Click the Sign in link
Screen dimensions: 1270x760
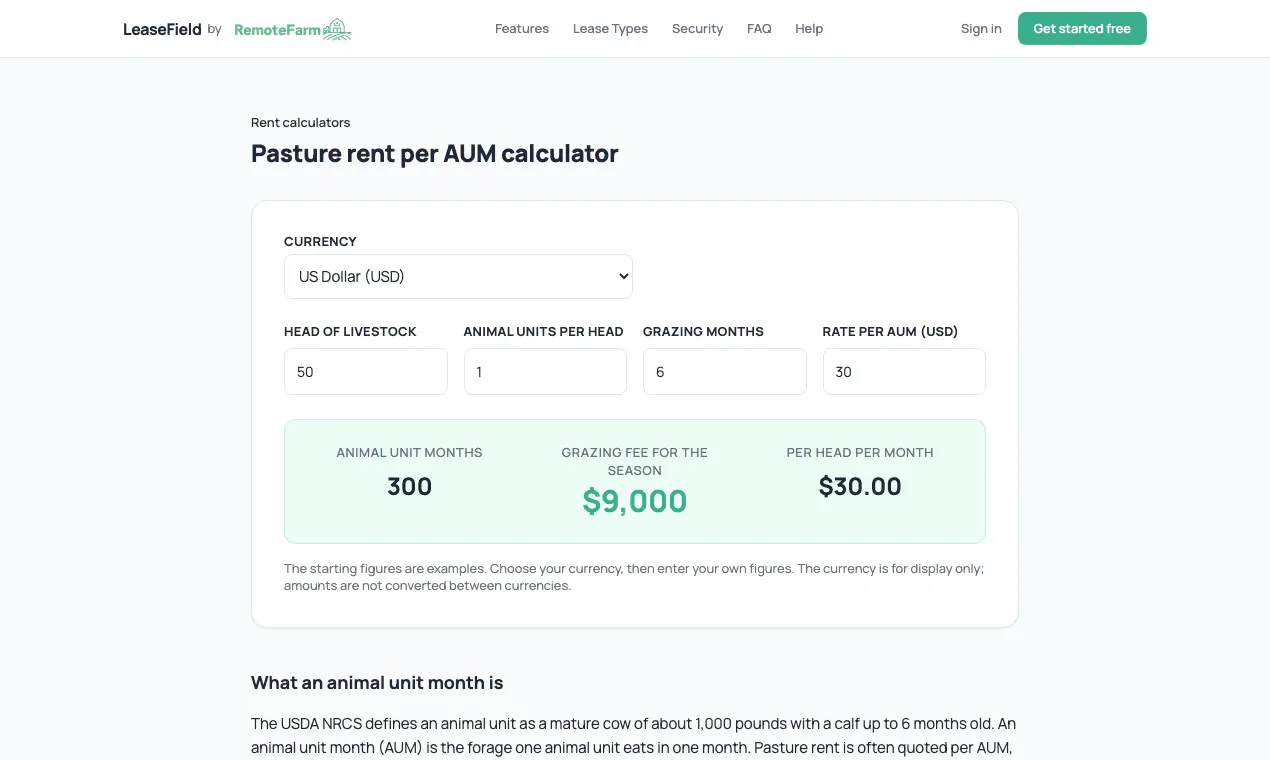pos(981,29)
